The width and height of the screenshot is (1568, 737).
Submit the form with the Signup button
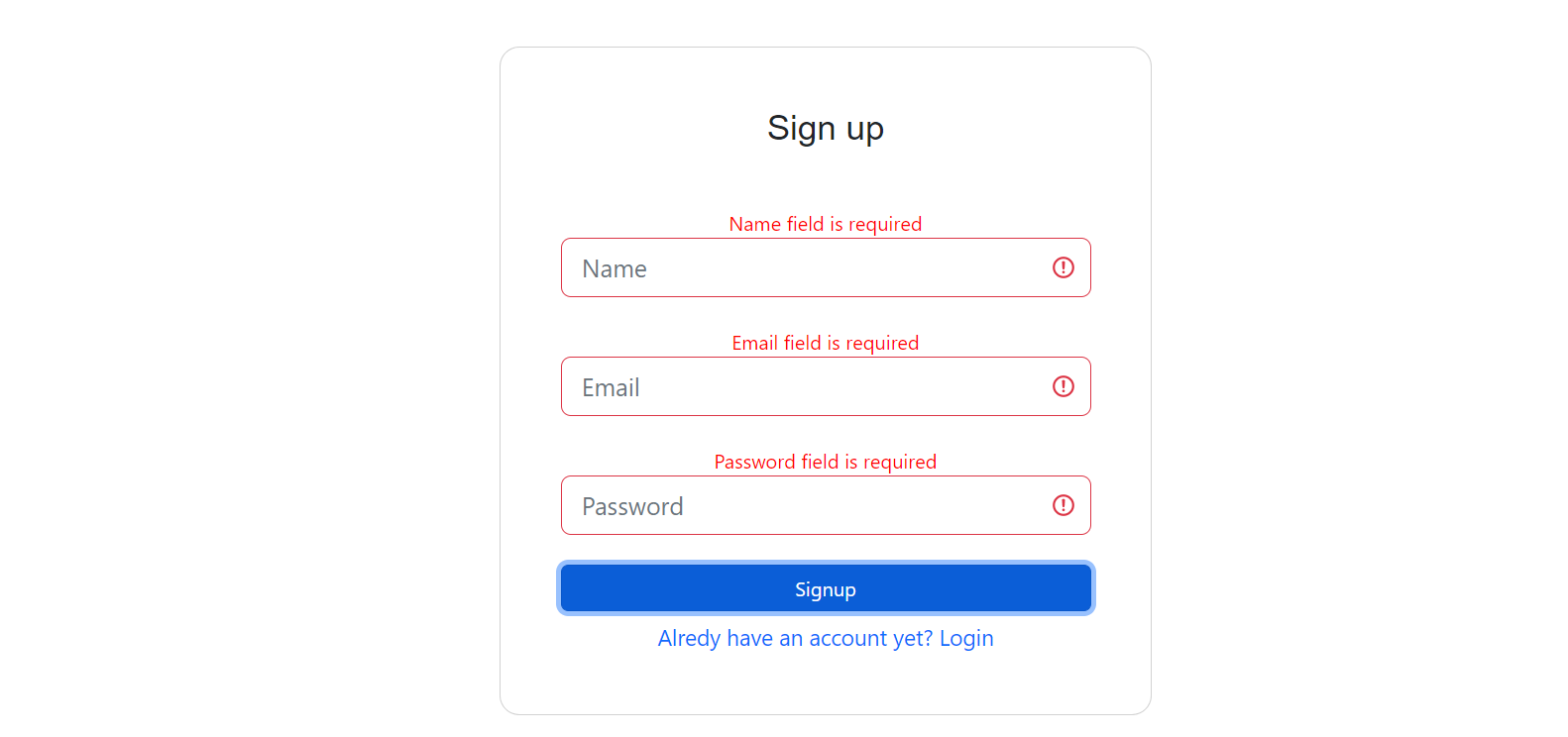tap(825, 589)
